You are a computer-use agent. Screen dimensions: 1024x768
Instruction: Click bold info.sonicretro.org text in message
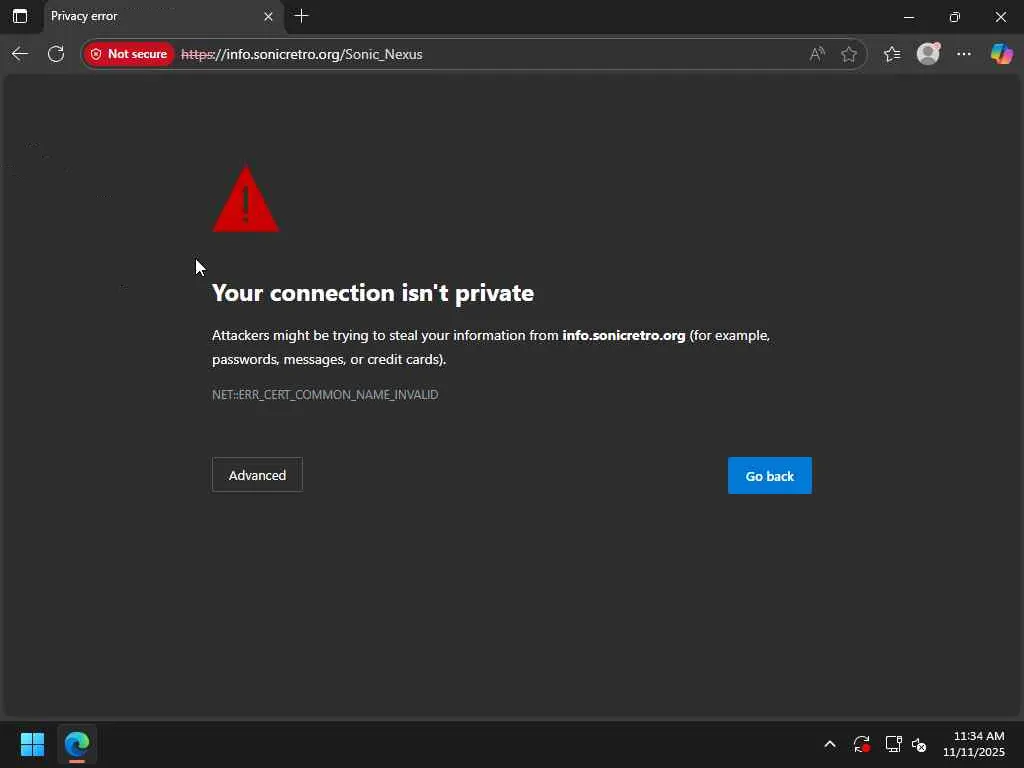click(x=624, y=335)
